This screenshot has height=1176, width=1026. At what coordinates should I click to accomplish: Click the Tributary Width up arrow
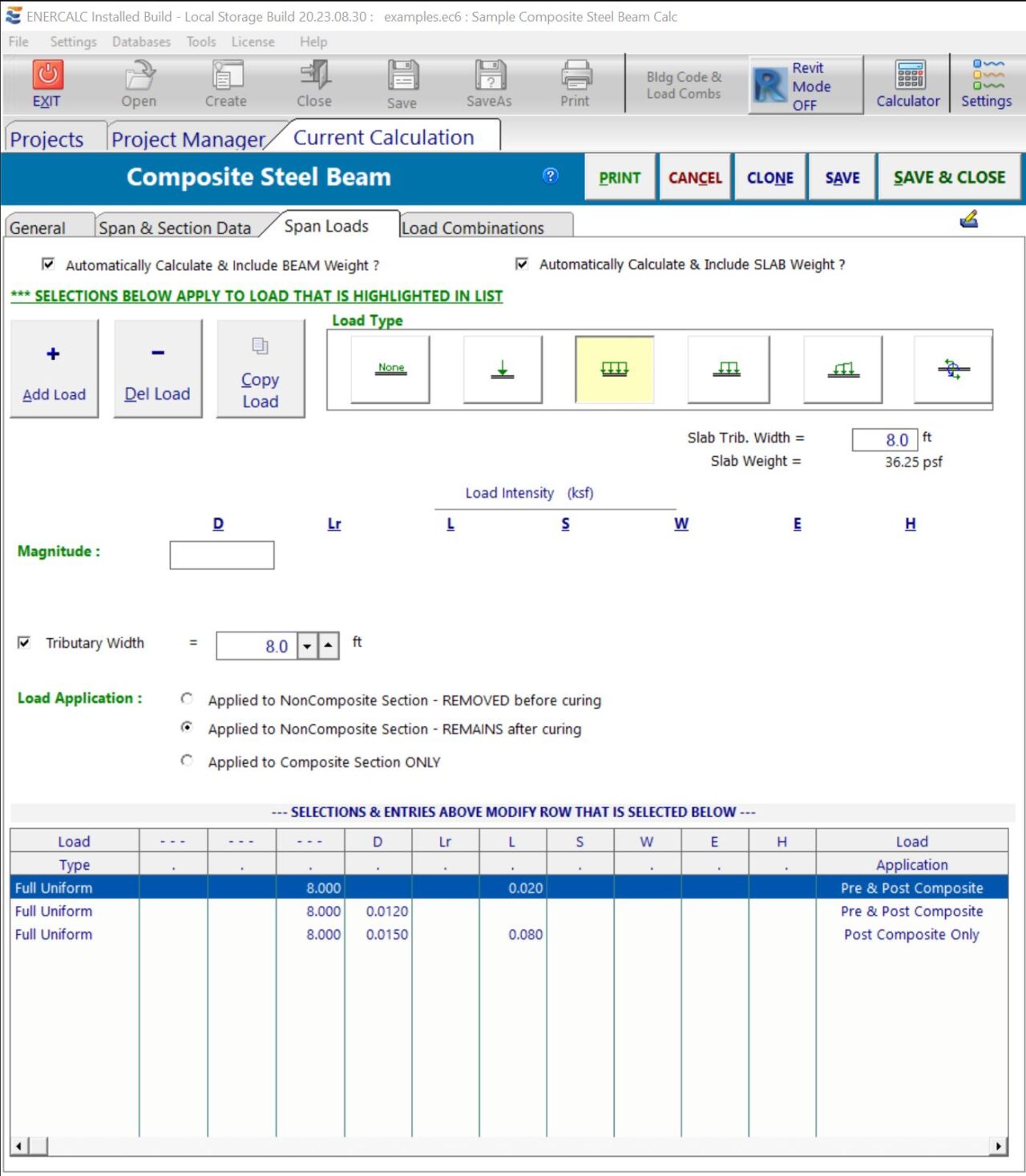(x=329, y=646)
